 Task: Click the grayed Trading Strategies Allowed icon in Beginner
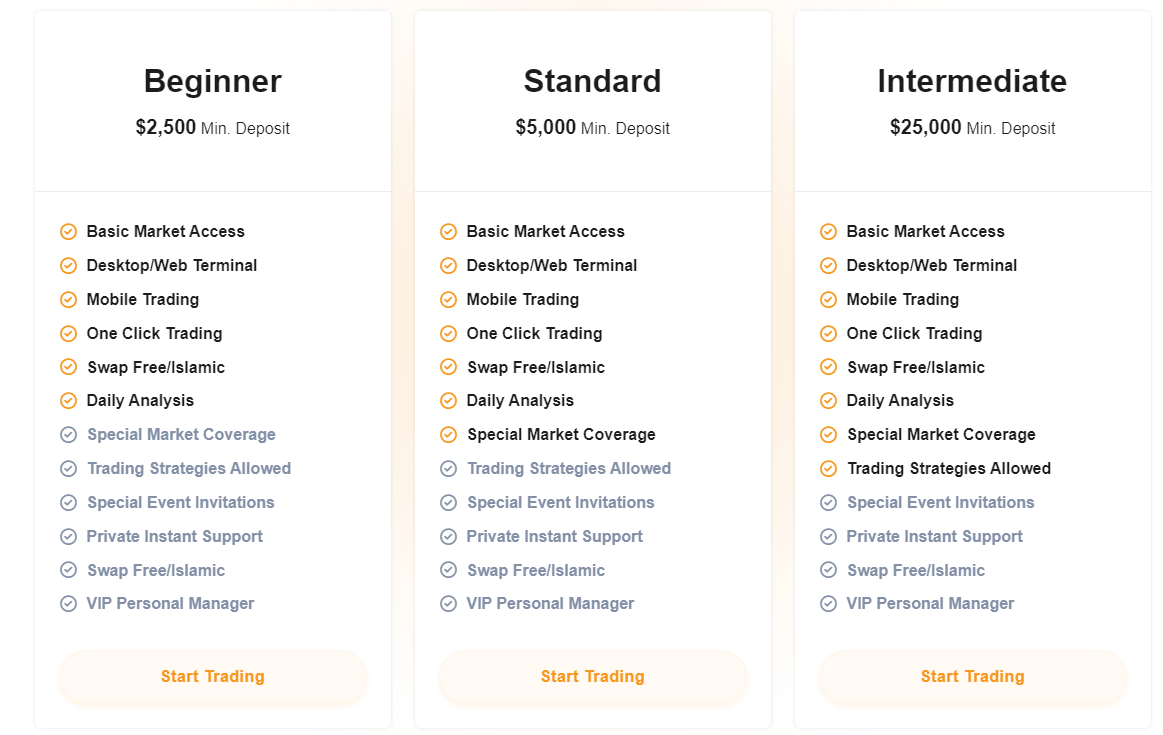click(68, 468)
